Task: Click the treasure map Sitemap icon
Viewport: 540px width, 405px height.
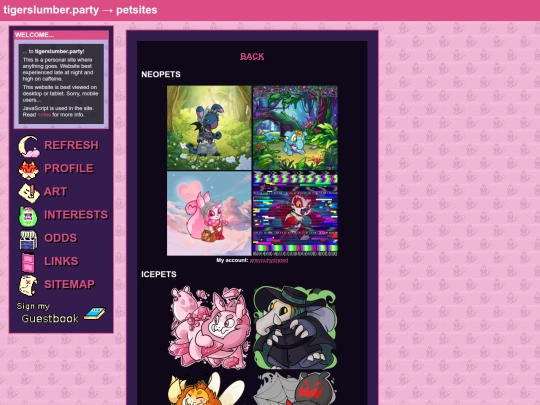Action: [x=28, y=285]
